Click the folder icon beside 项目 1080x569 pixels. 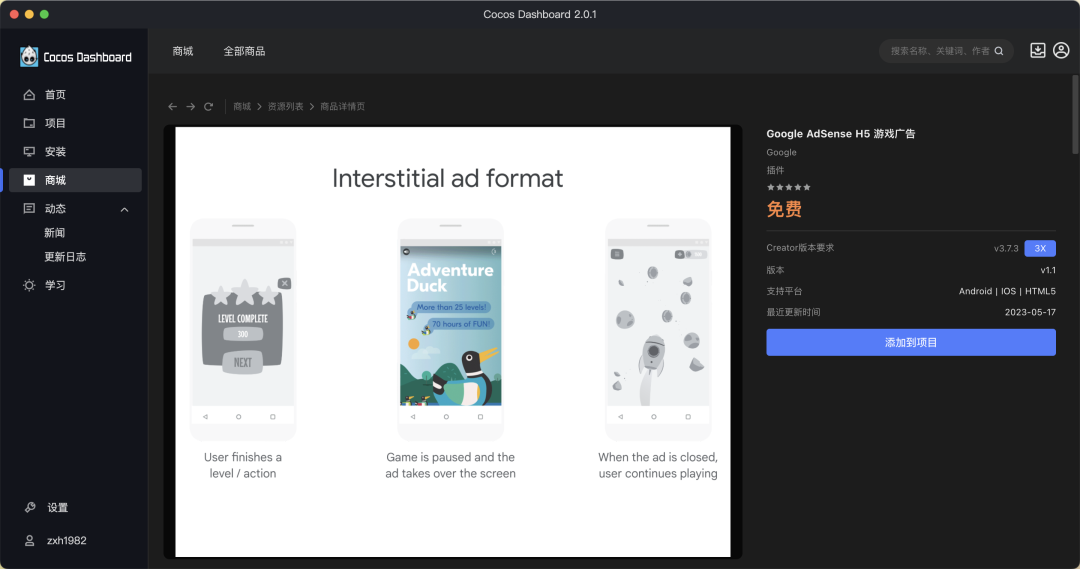coord(29,123)
